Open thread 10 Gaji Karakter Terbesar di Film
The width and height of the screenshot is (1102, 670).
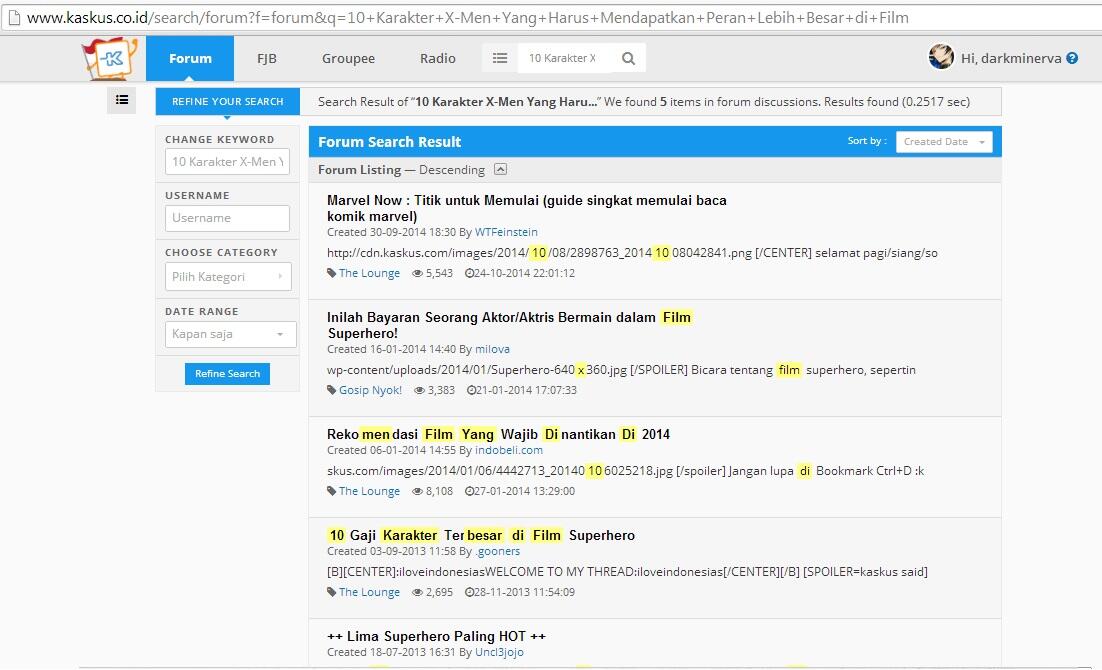click(481, 536)
